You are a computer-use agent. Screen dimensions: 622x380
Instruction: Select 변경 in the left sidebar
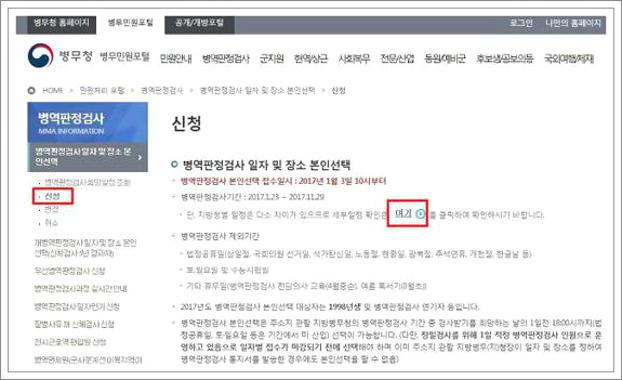tap(52, 209)
